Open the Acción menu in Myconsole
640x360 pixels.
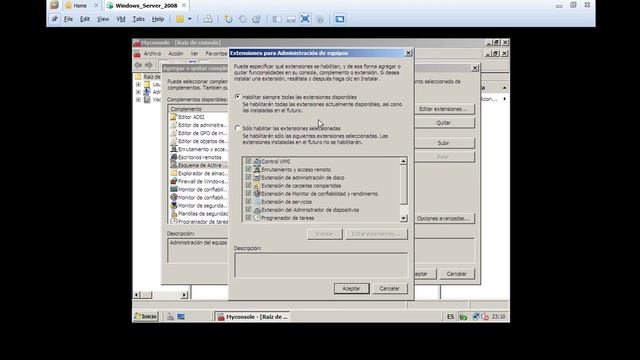[x=176, y=53]
